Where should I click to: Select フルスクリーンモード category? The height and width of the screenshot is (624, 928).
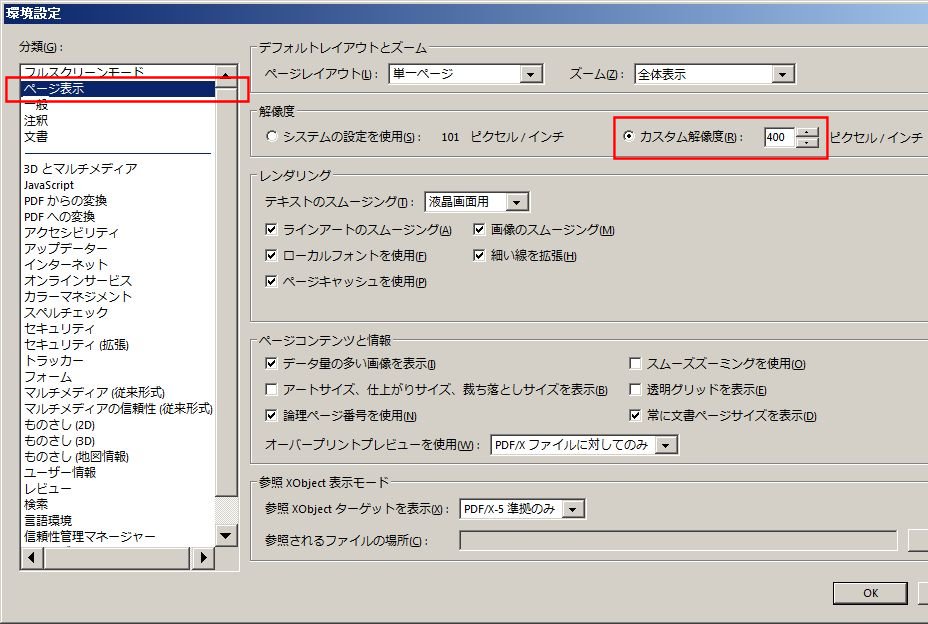tap(84, 72)
